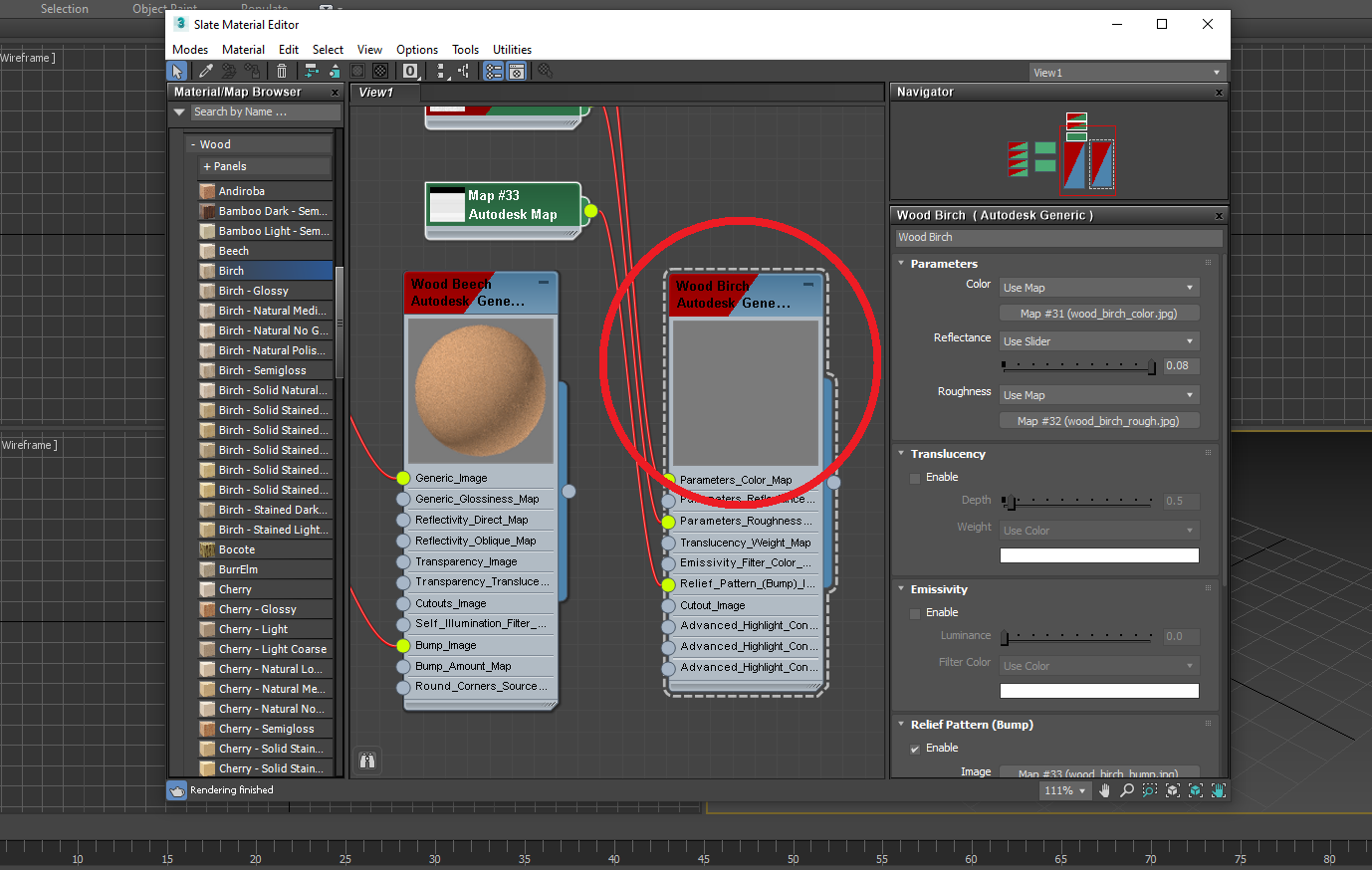Toggle the Parameter Editor panel icon
Image resolution: width=1372 pixels, height=870 pixels.
point(517,71)
